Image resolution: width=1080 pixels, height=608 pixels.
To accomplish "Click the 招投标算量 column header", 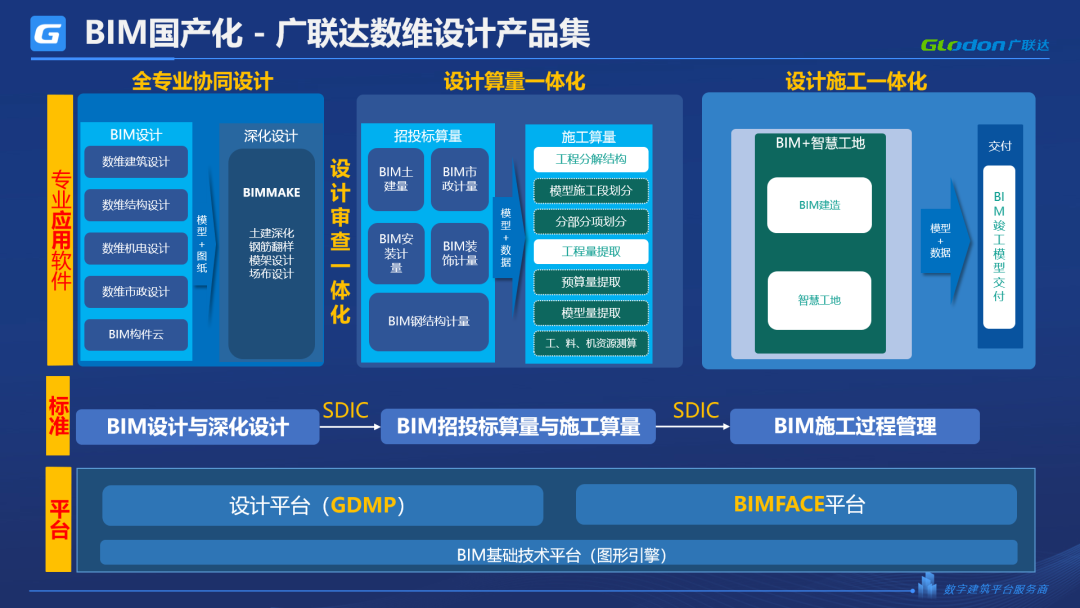I will (428, 136).
